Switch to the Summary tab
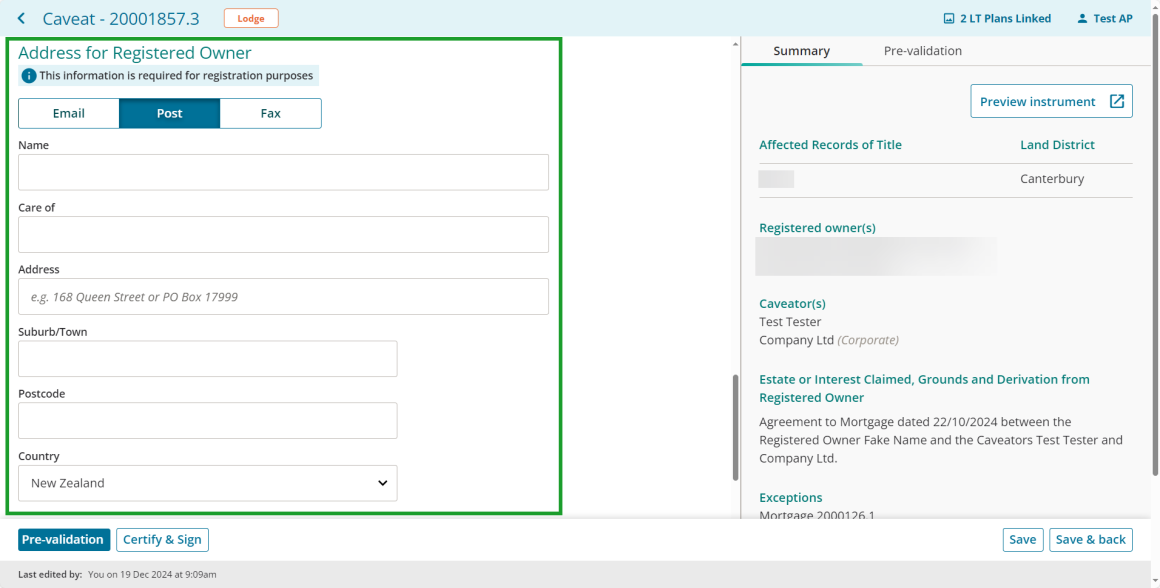This screenshot has height=588, width=1160. click(x=802, y=51)
